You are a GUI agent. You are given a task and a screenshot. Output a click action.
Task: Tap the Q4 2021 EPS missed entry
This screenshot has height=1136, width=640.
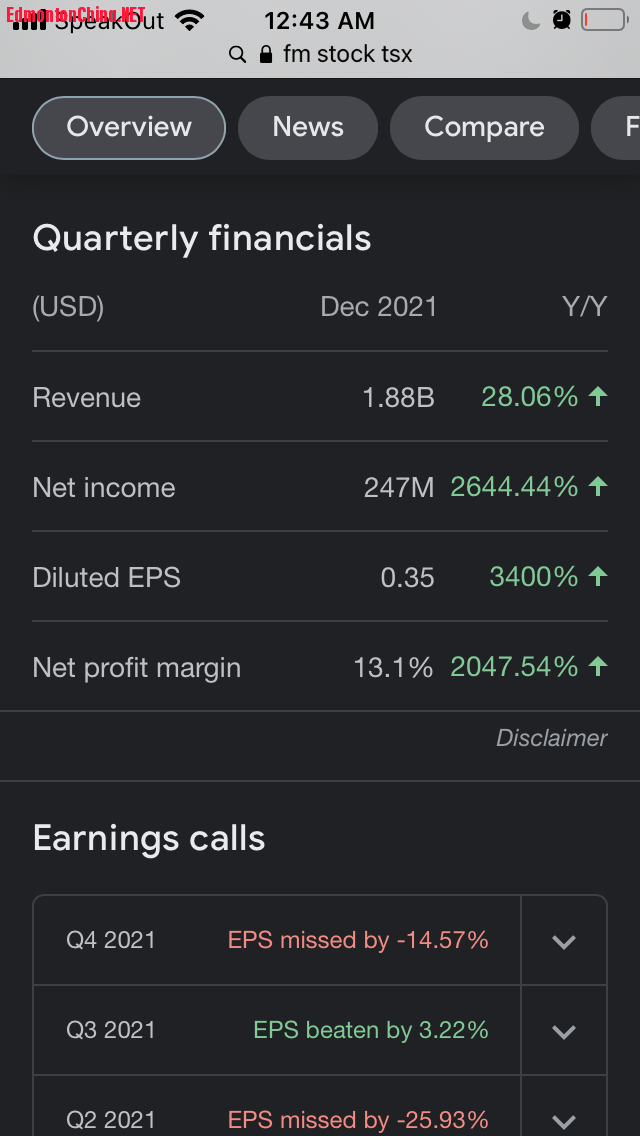pos(358,940)
